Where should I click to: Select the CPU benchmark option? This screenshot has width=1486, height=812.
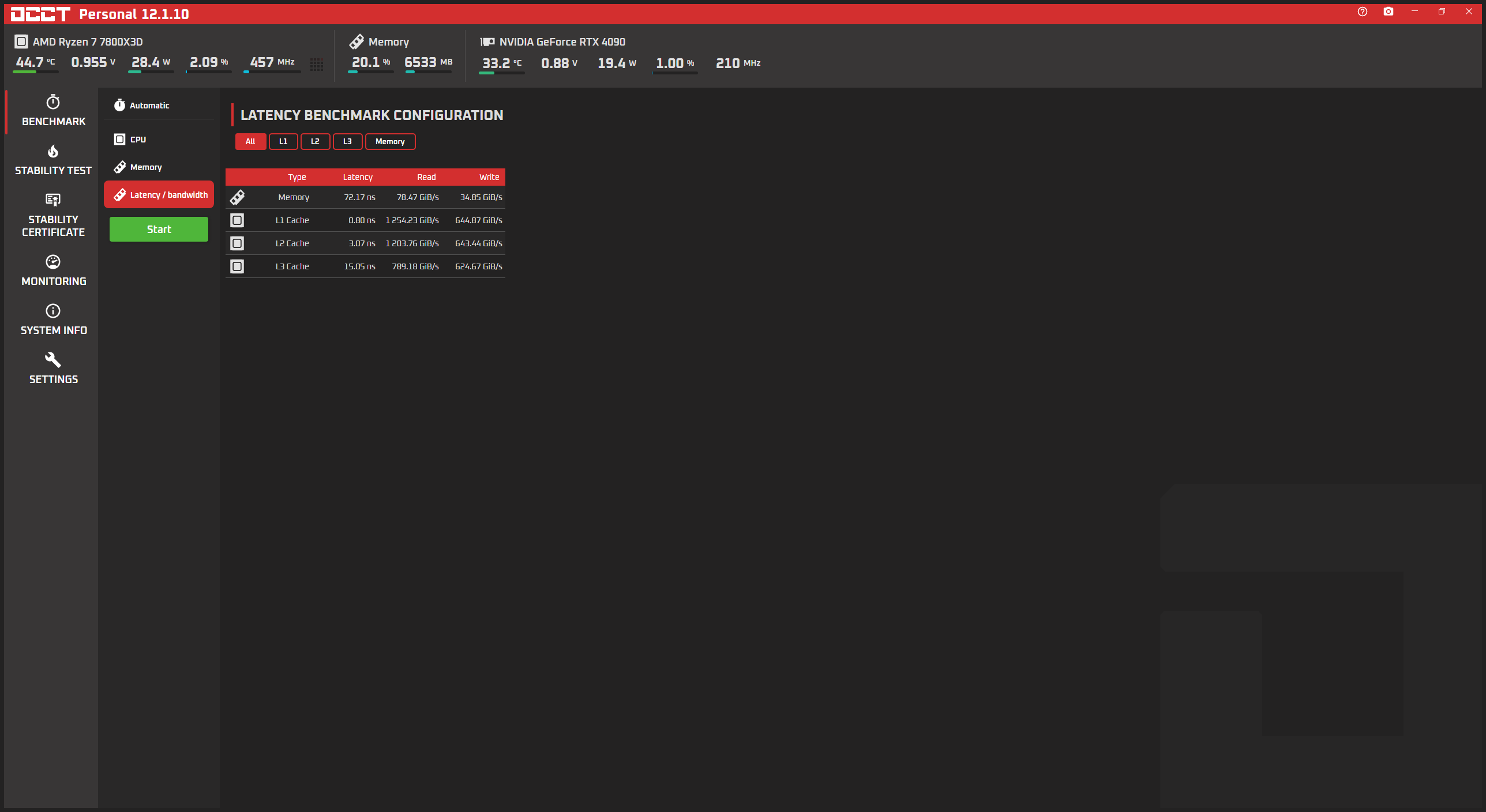coord(159,140)
